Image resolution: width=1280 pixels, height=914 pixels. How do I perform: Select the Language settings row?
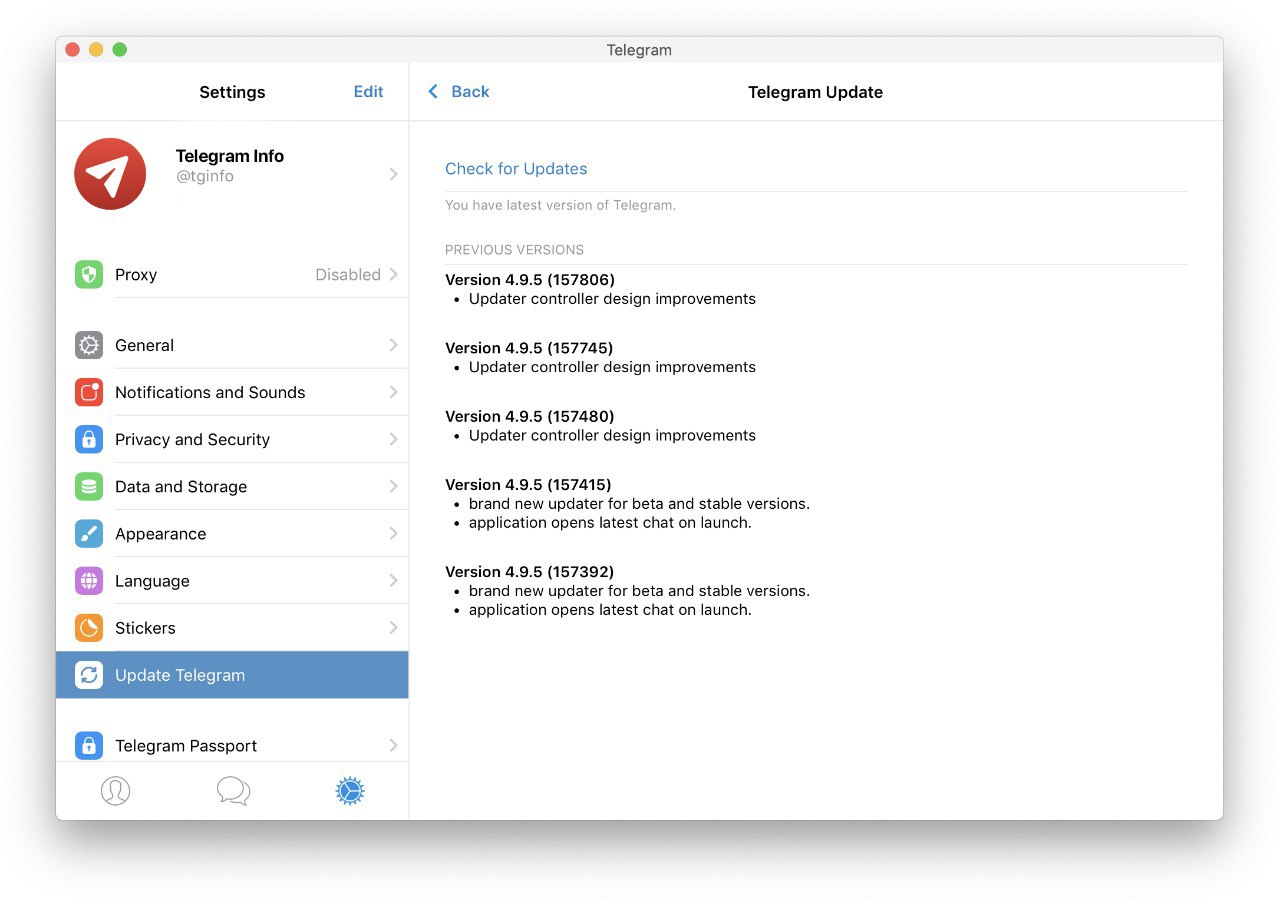232,581
